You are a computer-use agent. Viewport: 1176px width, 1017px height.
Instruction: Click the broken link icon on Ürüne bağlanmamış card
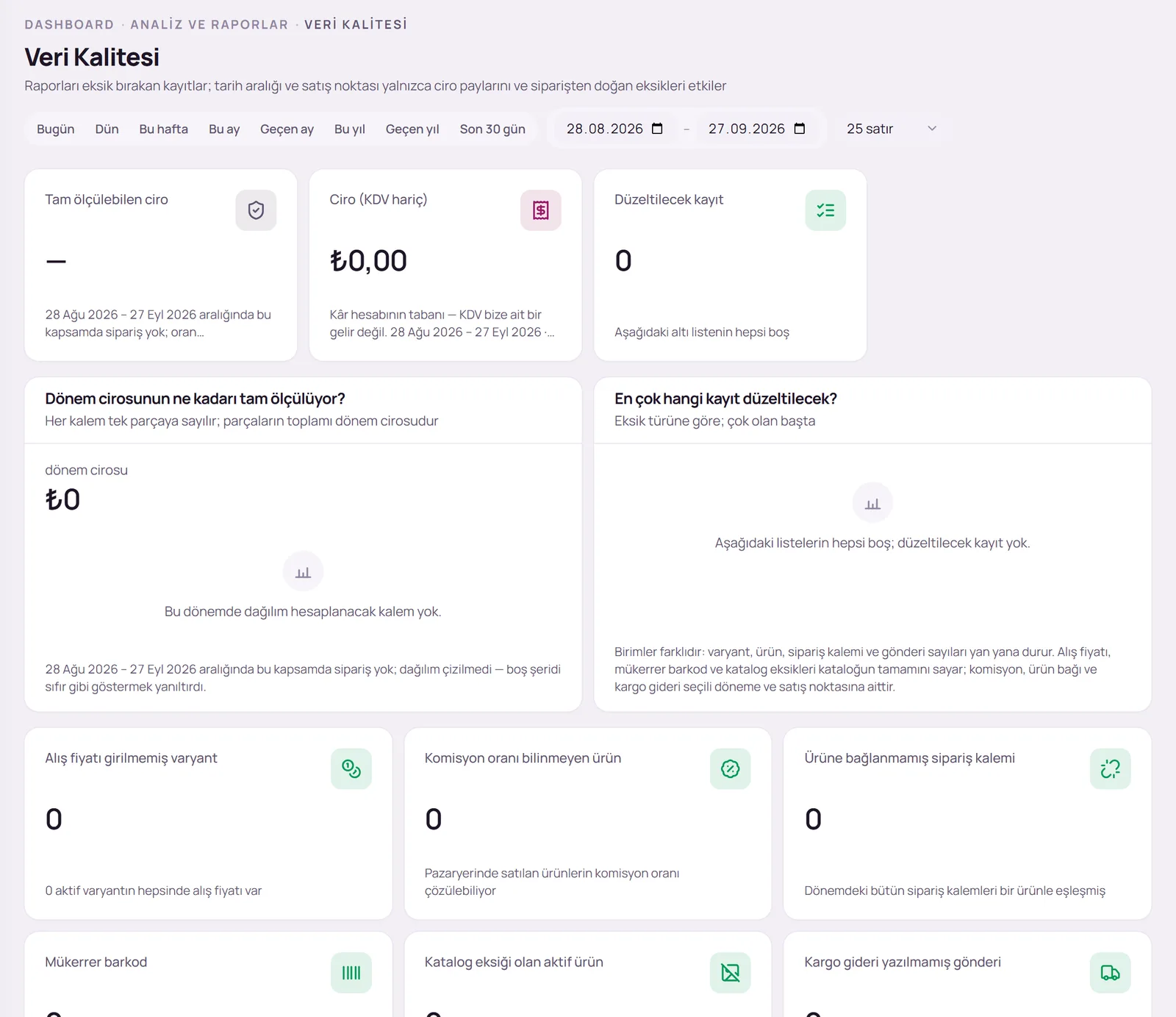[1110, 769]
